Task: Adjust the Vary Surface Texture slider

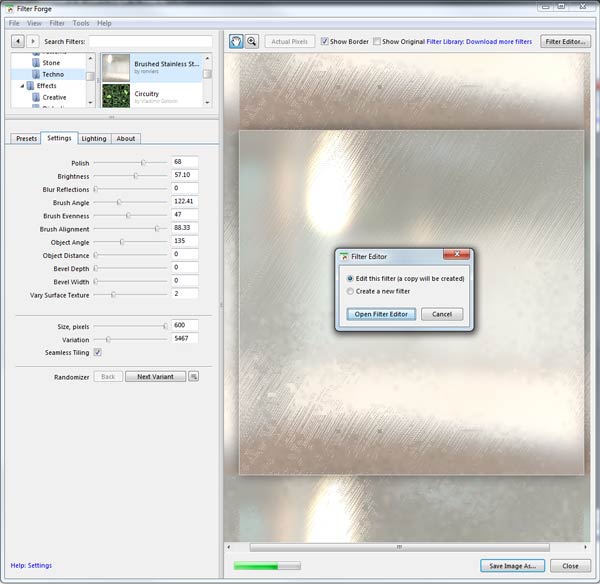Action: pyautogui.click(x=113, y=294)
